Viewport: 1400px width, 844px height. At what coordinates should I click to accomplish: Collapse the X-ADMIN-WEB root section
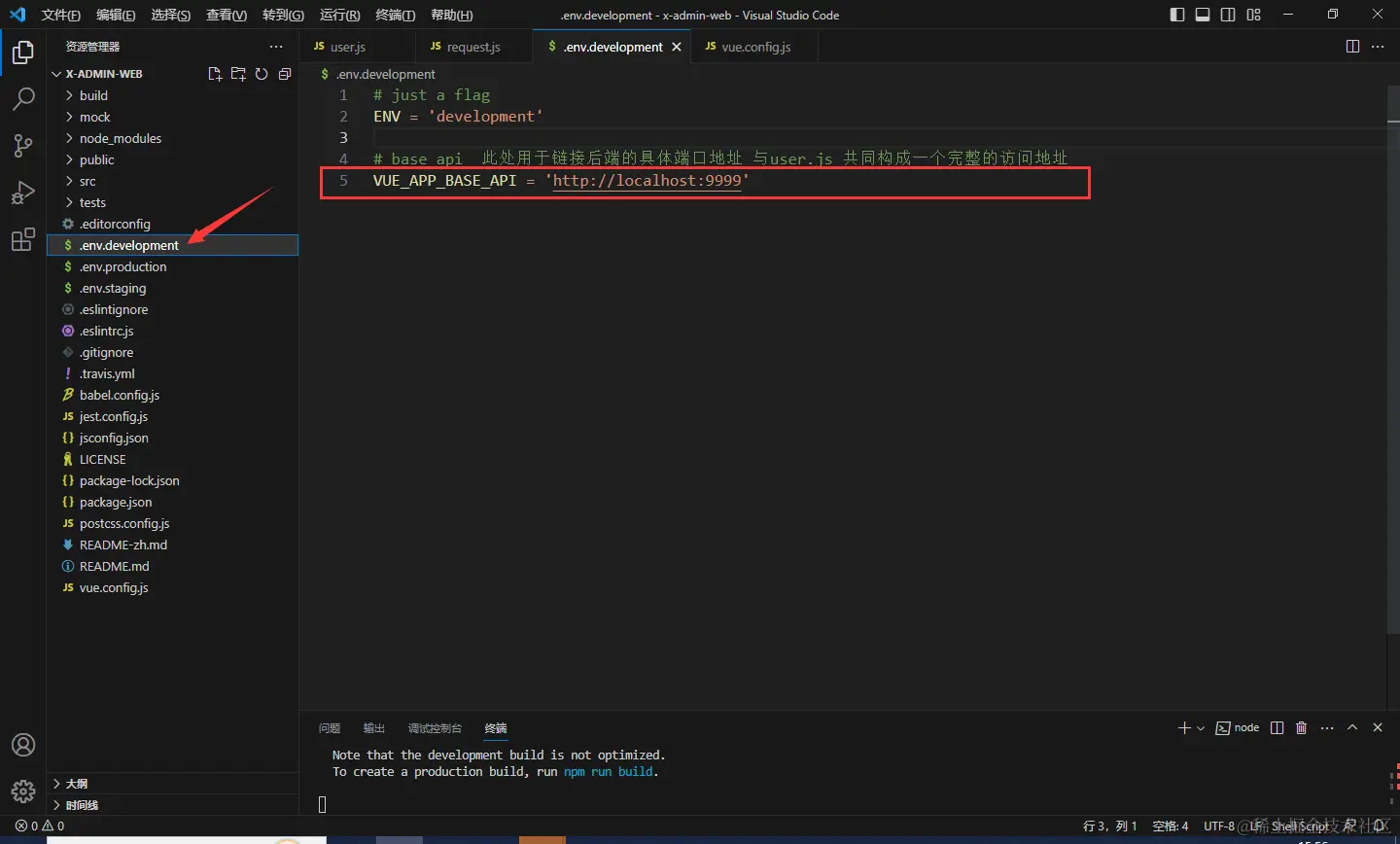(x=104, y=74)
